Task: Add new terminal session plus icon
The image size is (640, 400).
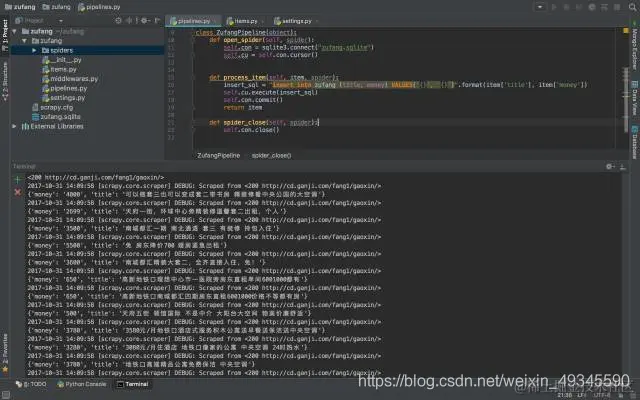Action: pos(18,179)
